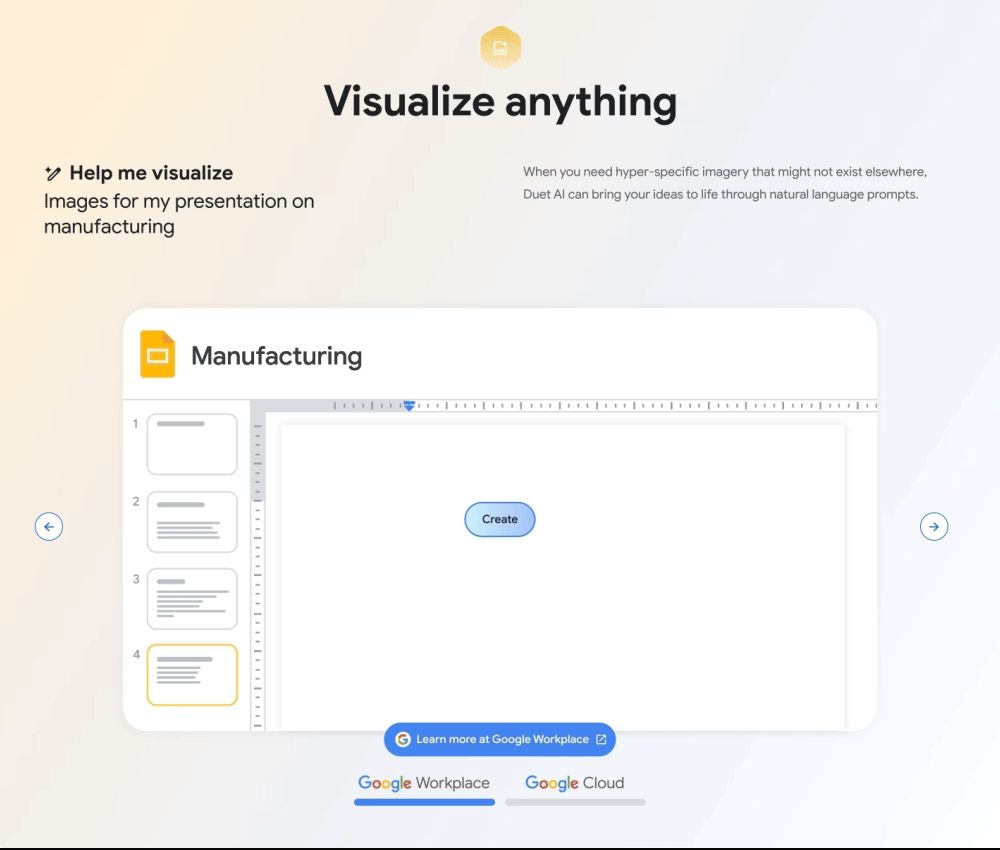This screenshot has width=1000, height=850.
Task: Switch to the Google Workplace tab
Action: point(424,788)
